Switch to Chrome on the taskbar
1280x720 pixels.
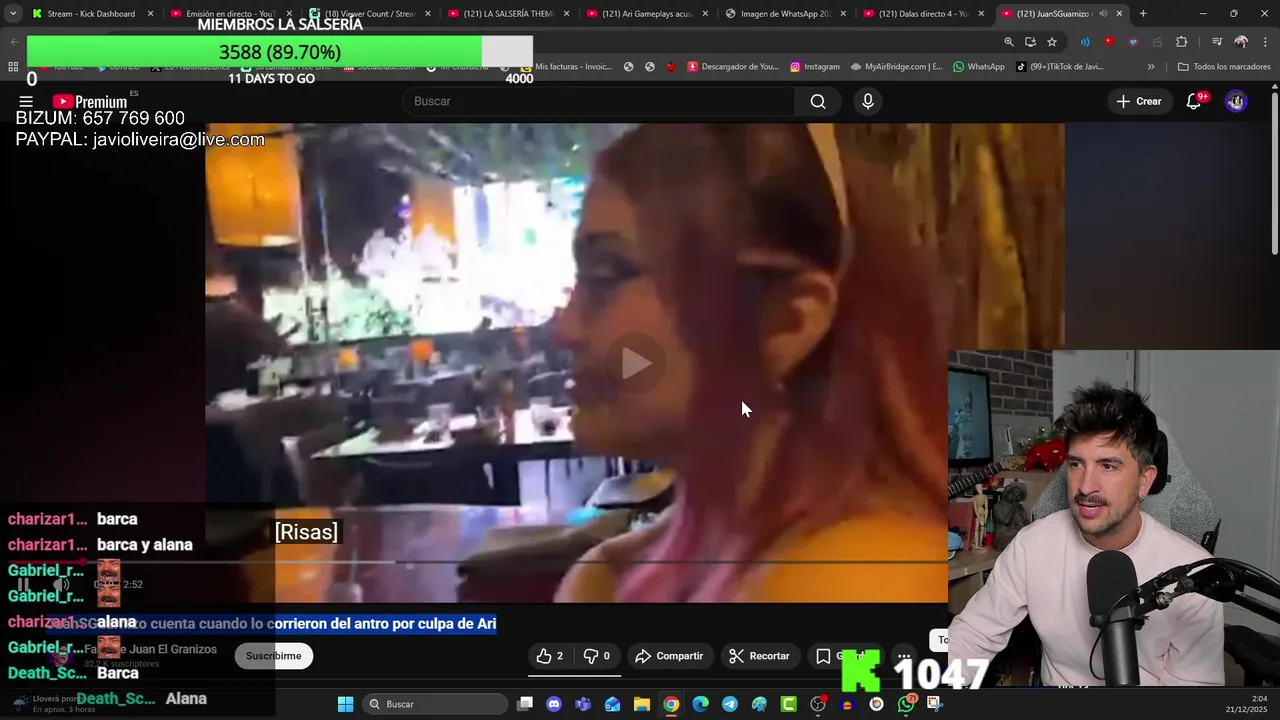coord(671,704)
